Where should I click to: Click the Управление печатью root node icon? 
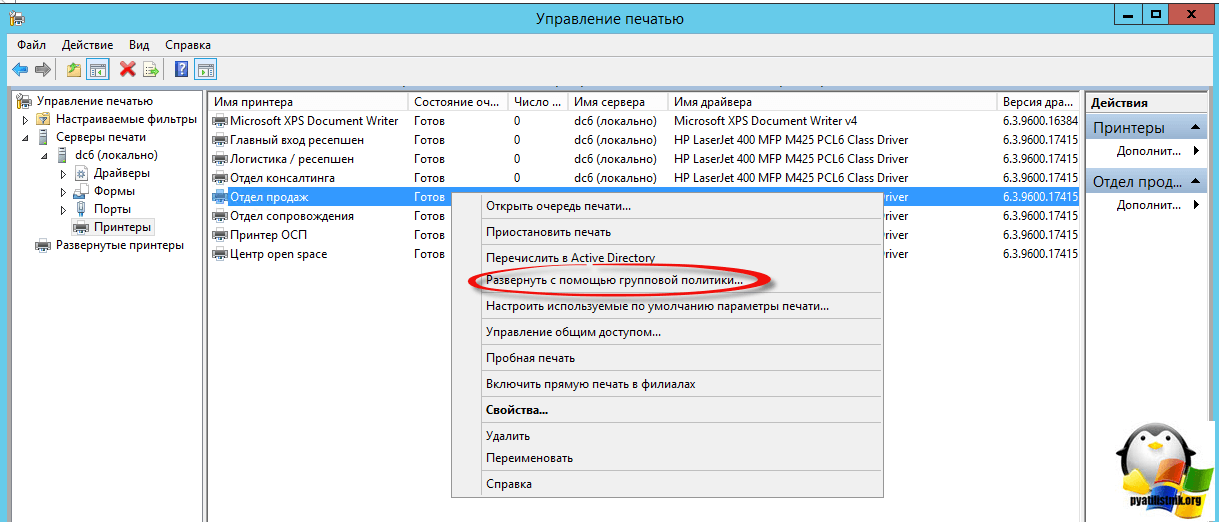tap(25, 101)
